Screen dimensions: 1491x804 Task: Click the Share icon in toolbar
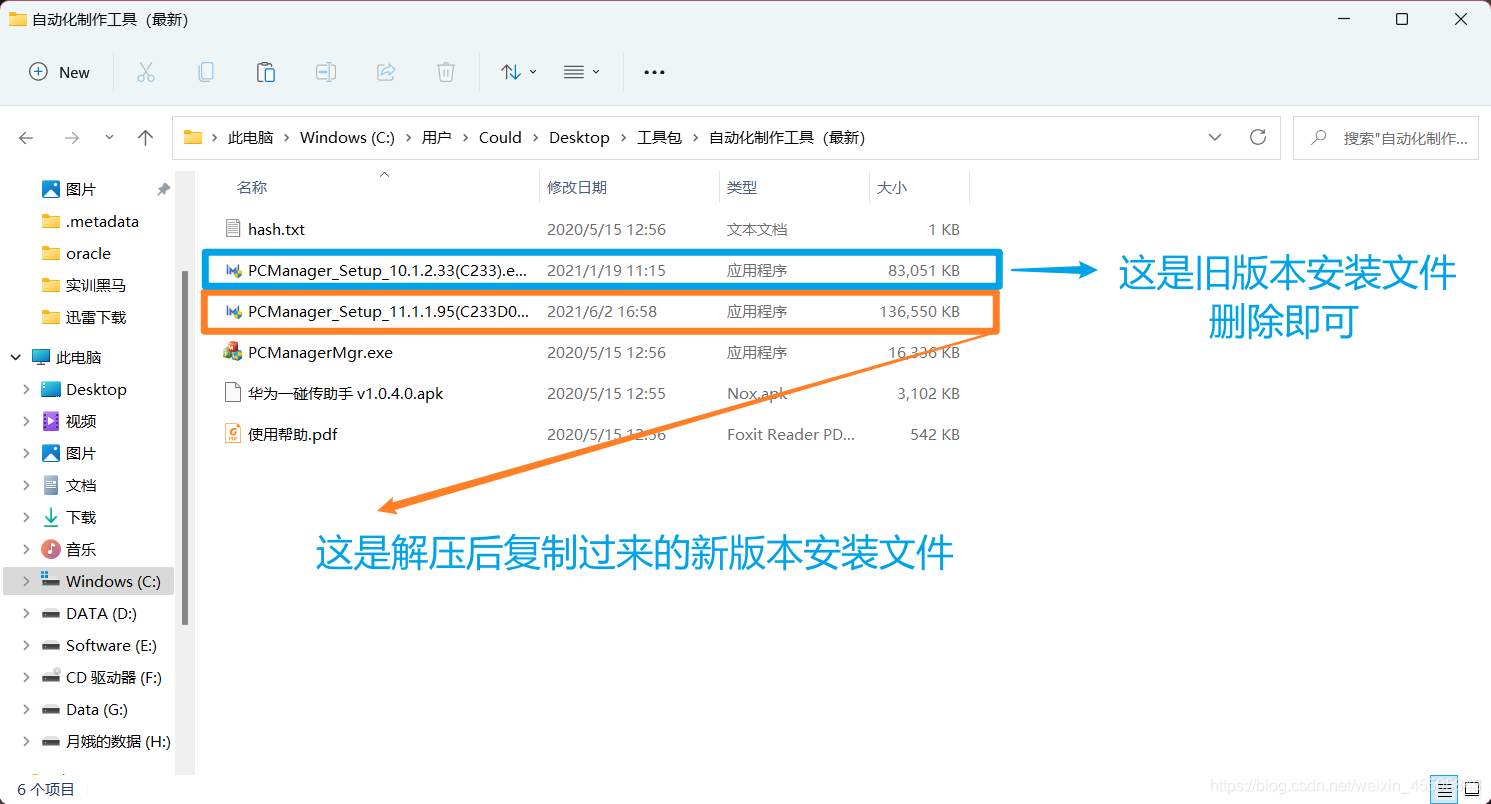tap(386, 72)
